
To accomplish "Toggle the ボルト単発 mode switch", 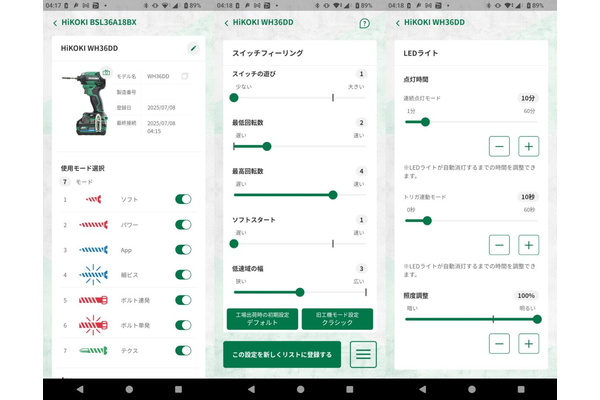I will pos(183,325).
